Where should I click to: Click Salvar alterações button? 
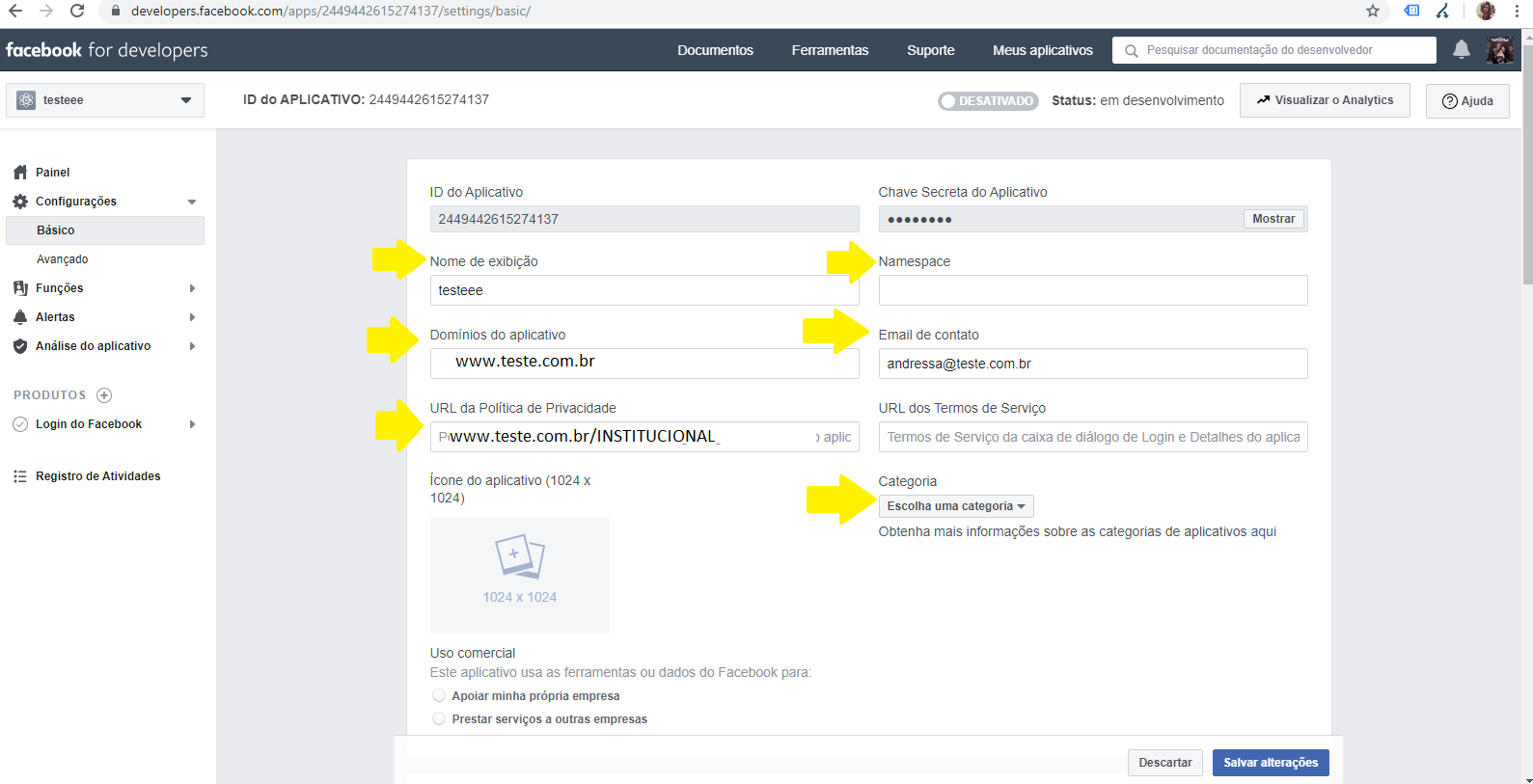[1271, 762]
